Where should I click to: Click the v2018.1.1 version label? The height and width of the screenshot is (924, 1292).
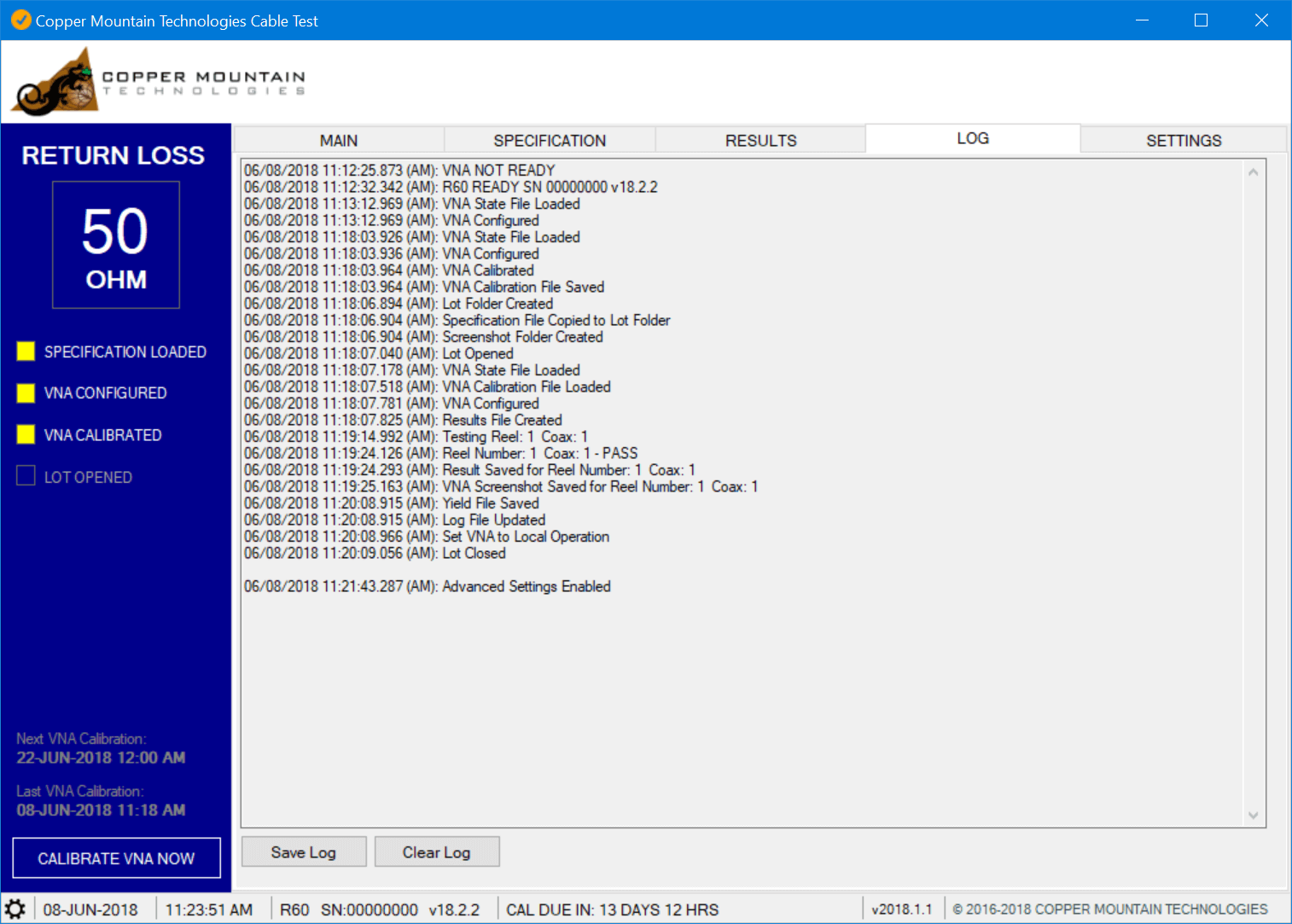click(902, 909)
